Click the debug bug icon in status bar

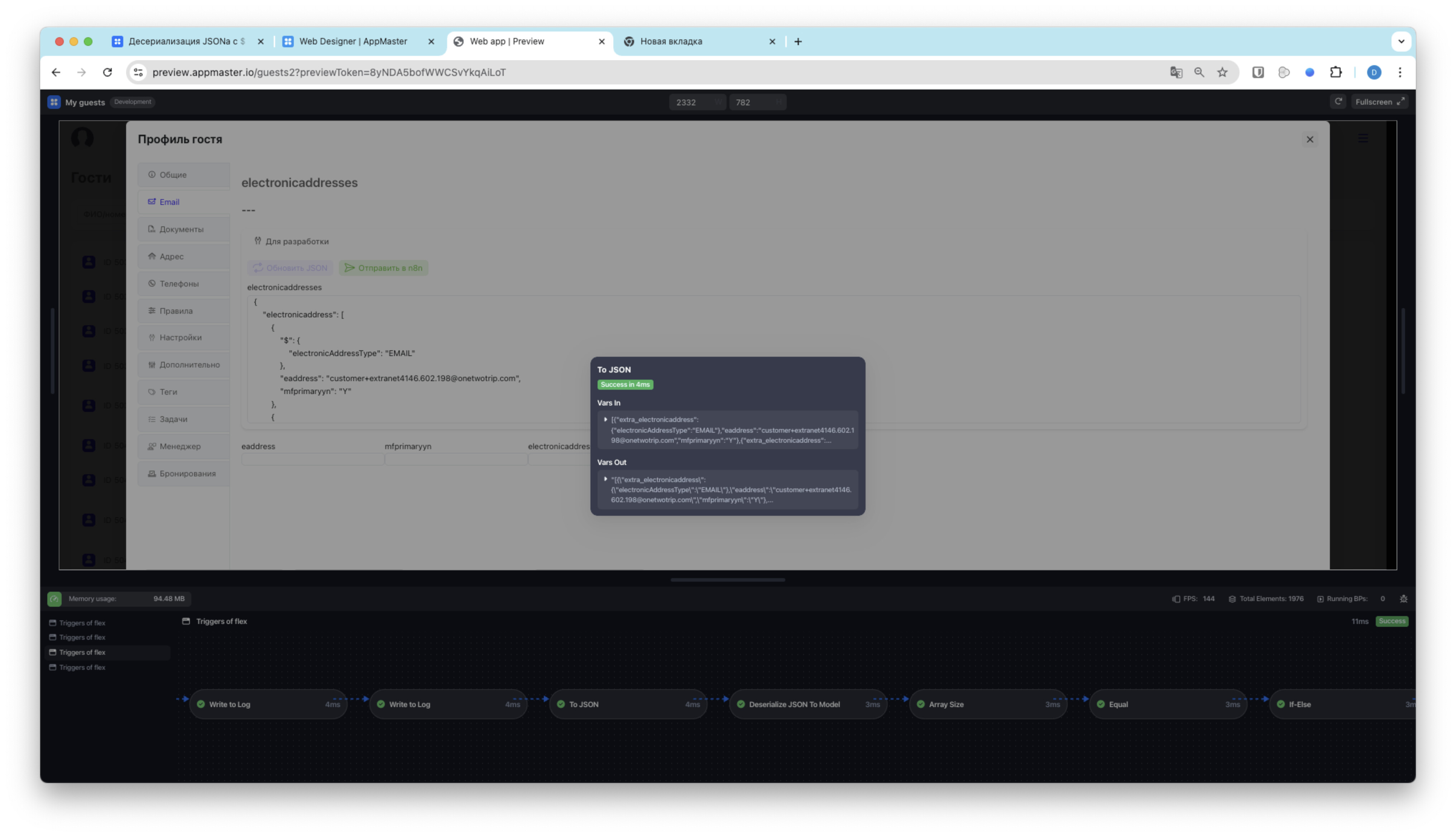pyautogui.click(x=1403, y=599)
